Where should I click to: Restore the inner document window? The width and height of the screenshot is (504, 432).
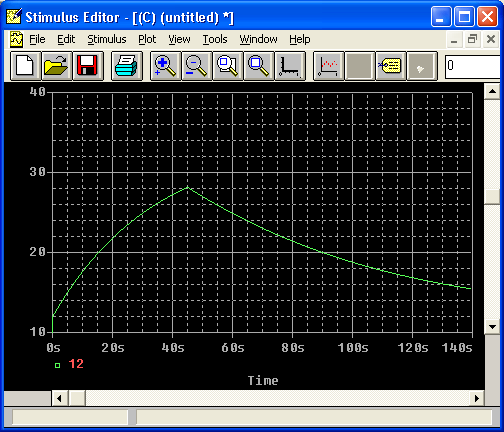click(x=472, y=39)
